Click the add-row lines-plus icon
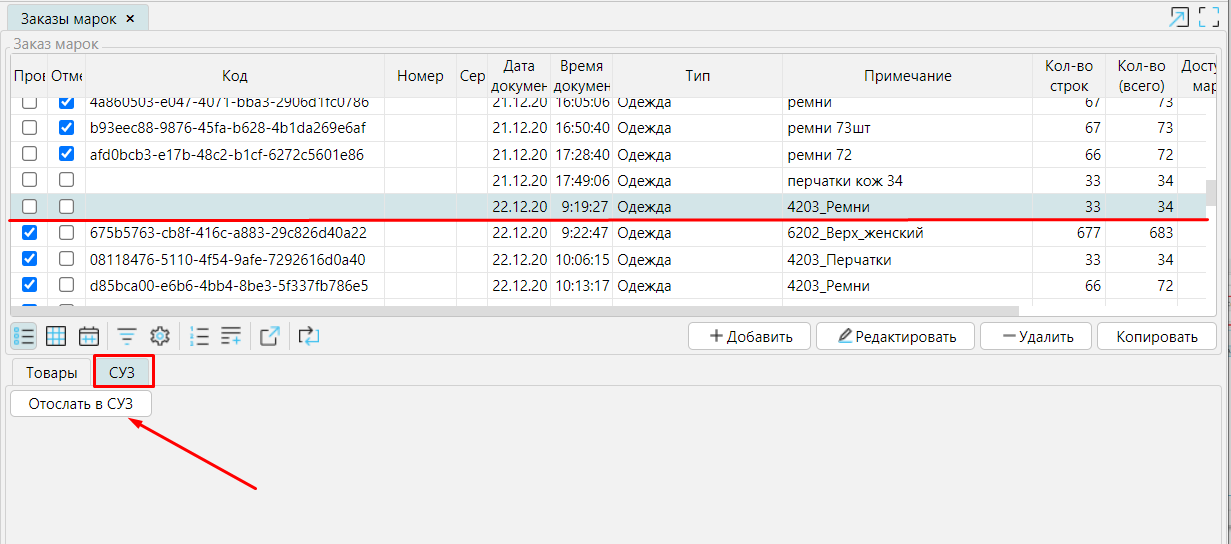This screenshot has height=544, width=1231. pos(231,336)
